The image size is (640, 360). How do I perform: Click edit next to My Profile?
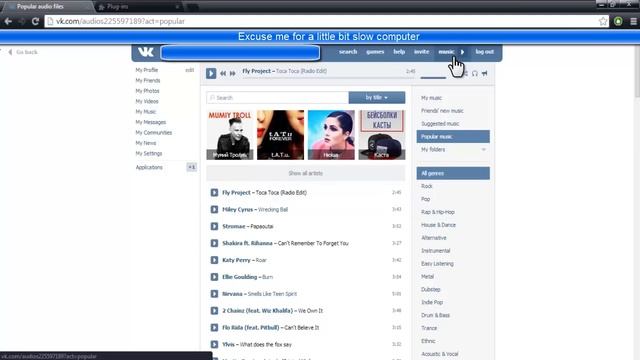(189, 70)
